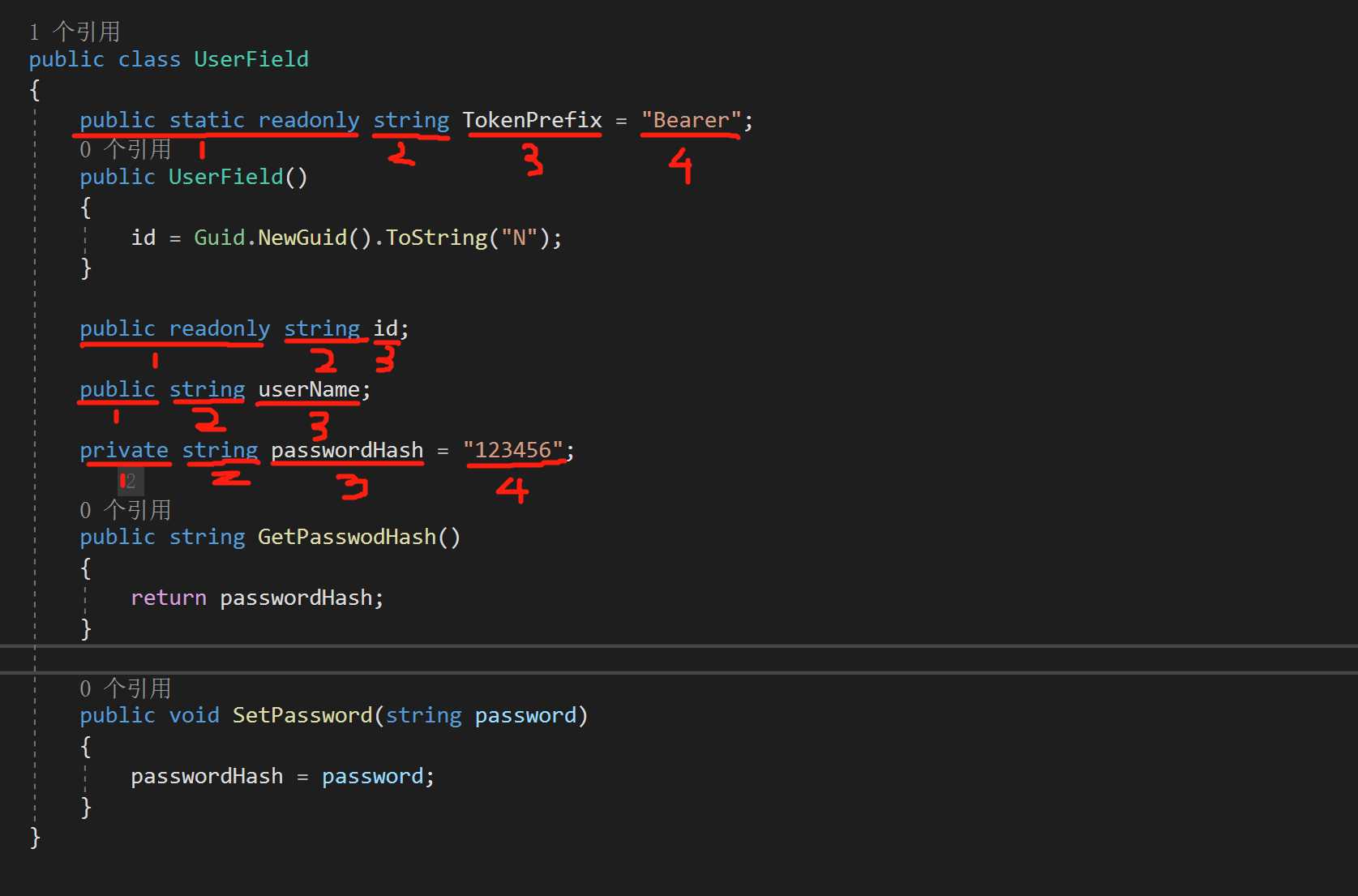
Task: Click the Guid type in the constructor body
Action: [220, 238]
